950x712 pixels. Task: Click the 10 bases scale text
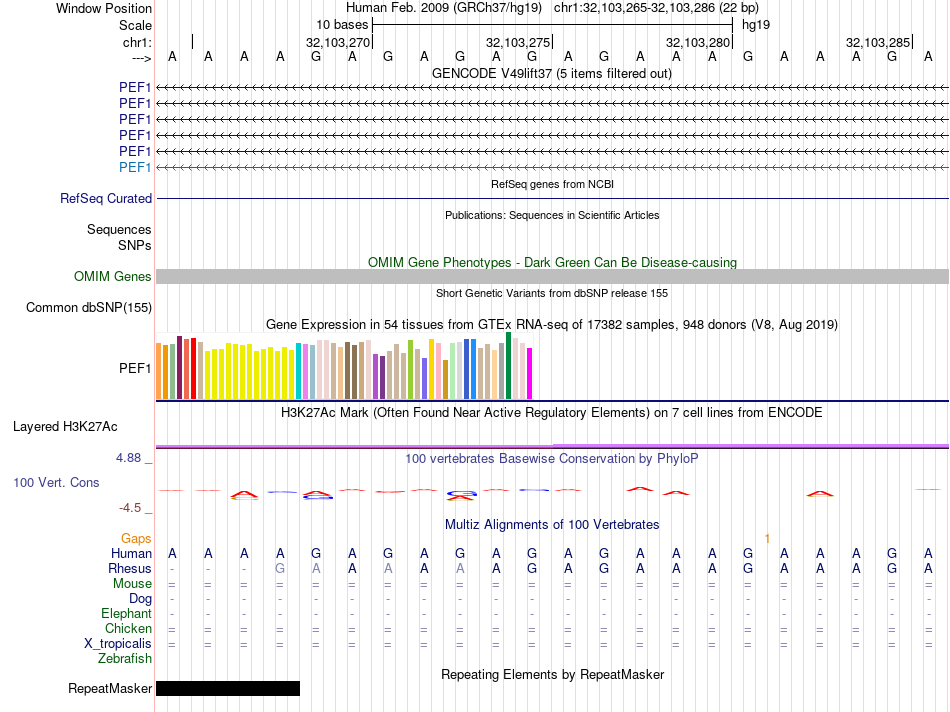coord(342,25)
